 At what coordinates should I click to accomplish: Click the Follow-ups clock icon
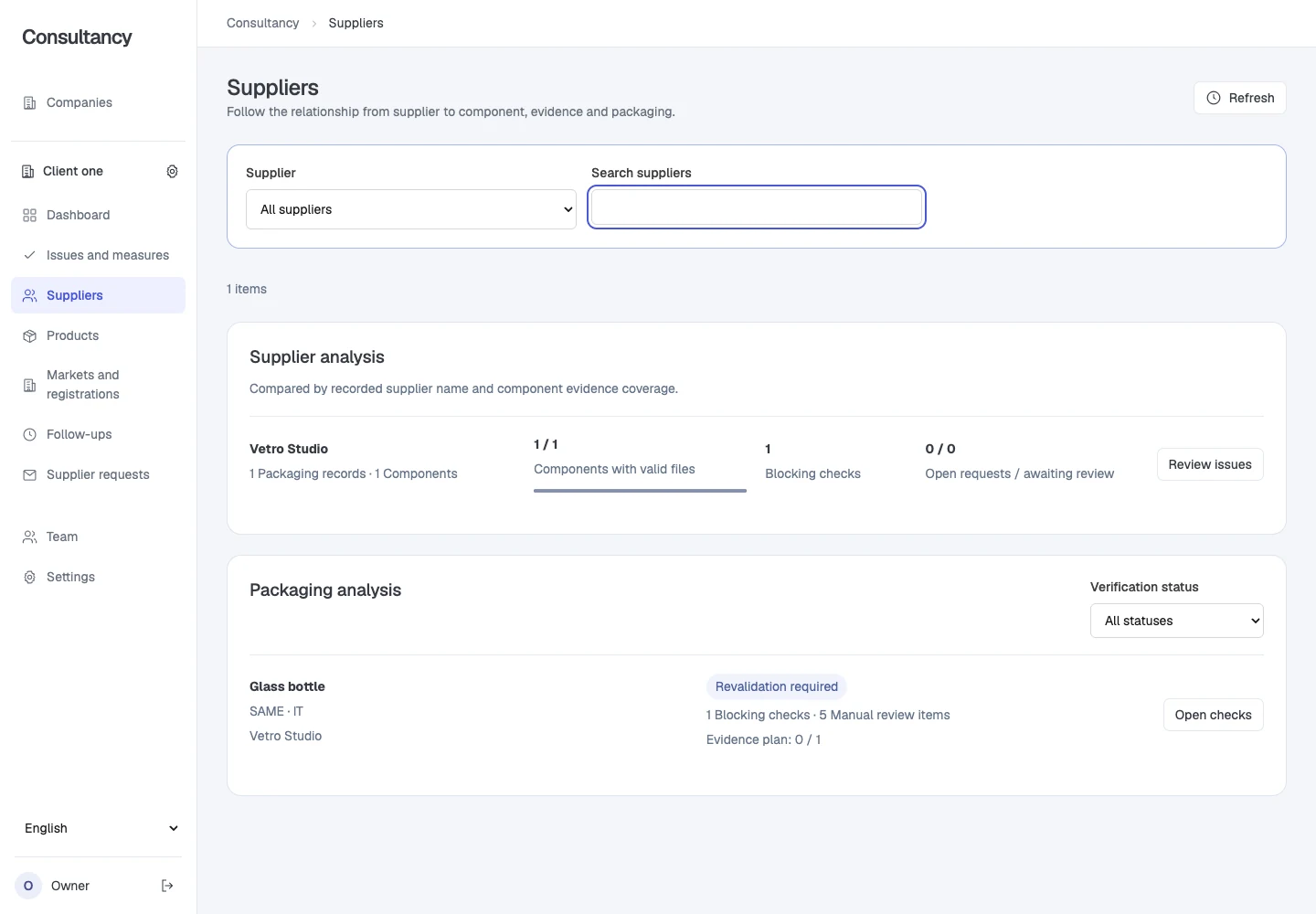29,435
